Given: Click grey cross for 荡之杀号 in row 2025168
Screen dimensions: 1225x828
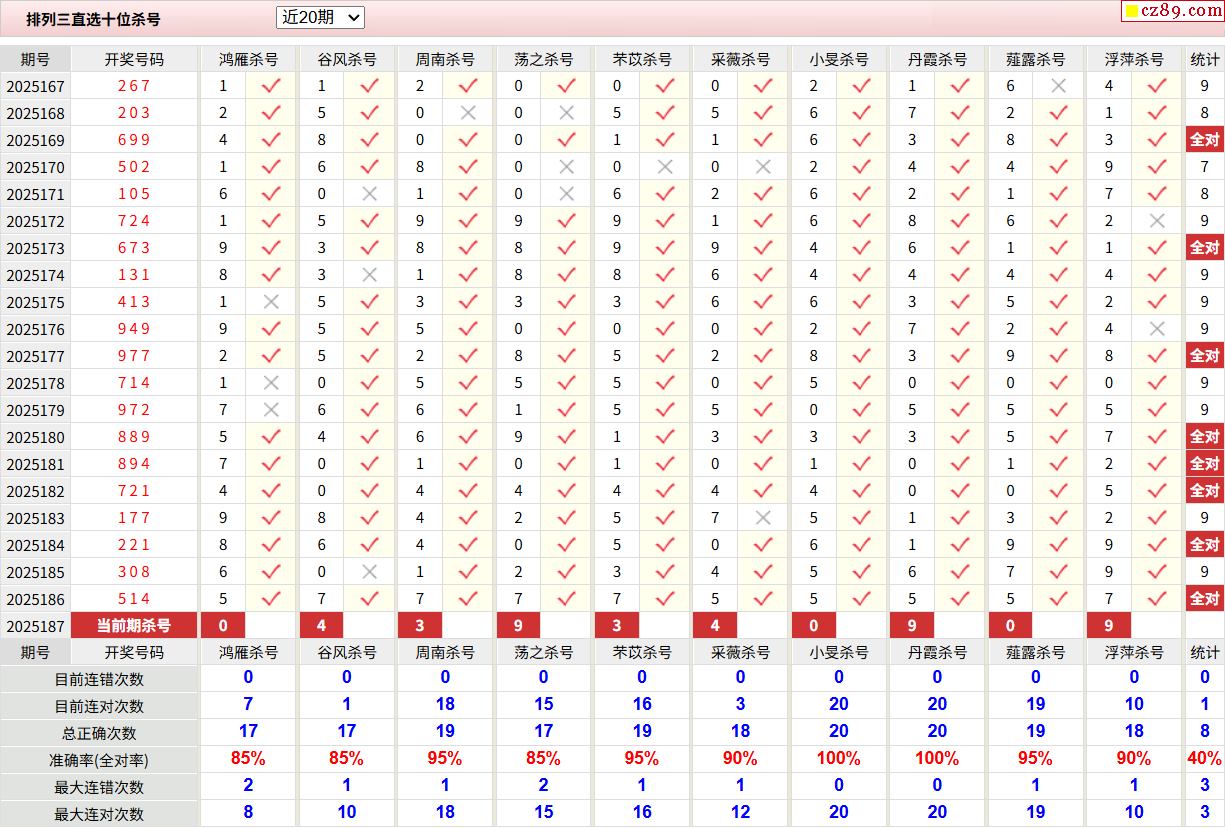Looking at the screenshot, I should coord(567,113).
